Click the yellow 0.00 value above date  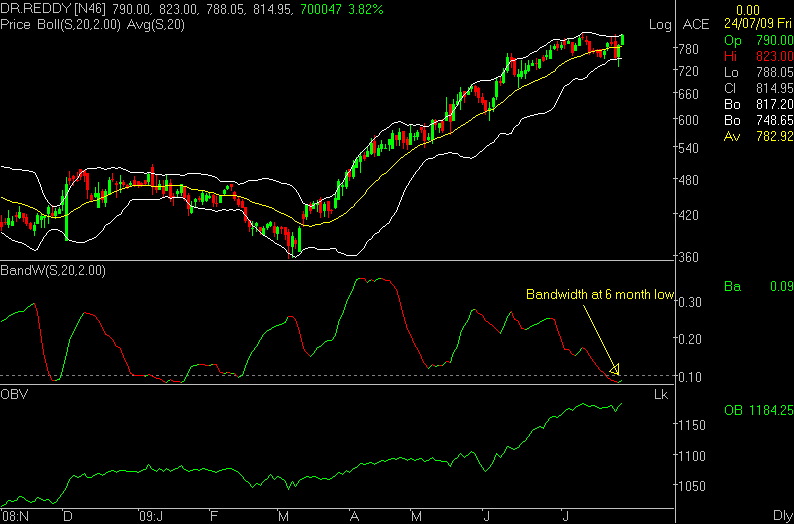click(x=748, y=10)
